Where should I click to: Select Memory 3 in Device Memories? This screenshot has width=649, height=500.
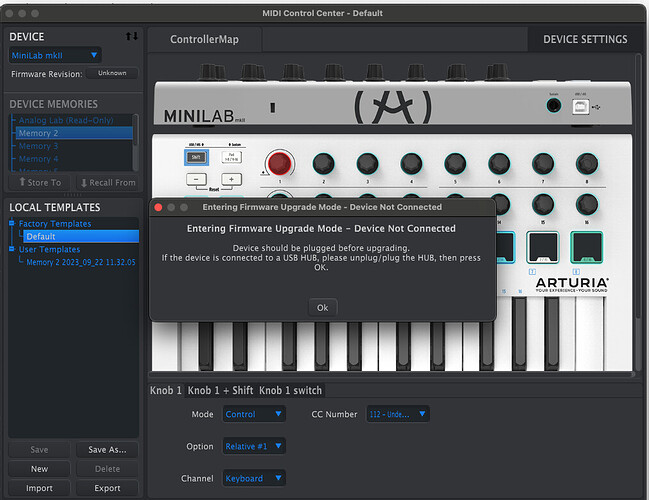[x=38, y=146]
